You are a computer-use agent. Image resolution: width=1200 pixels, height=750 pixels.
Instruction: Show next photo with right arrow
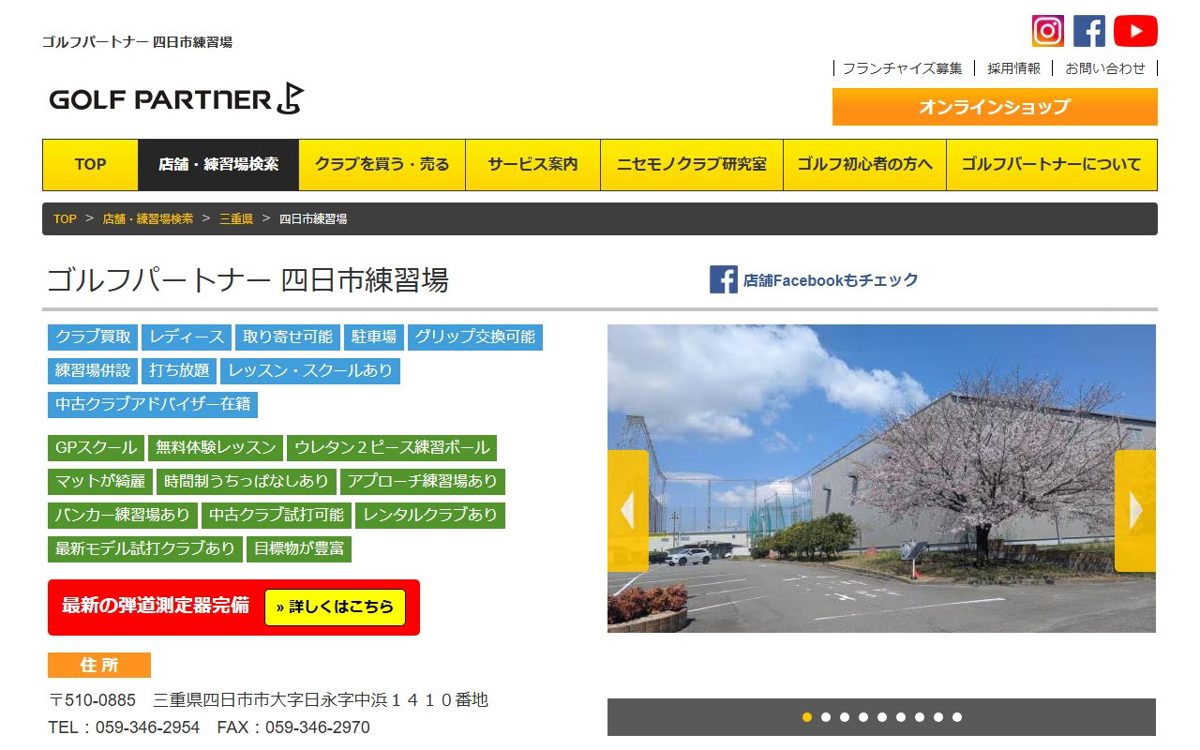point(1135,511)
